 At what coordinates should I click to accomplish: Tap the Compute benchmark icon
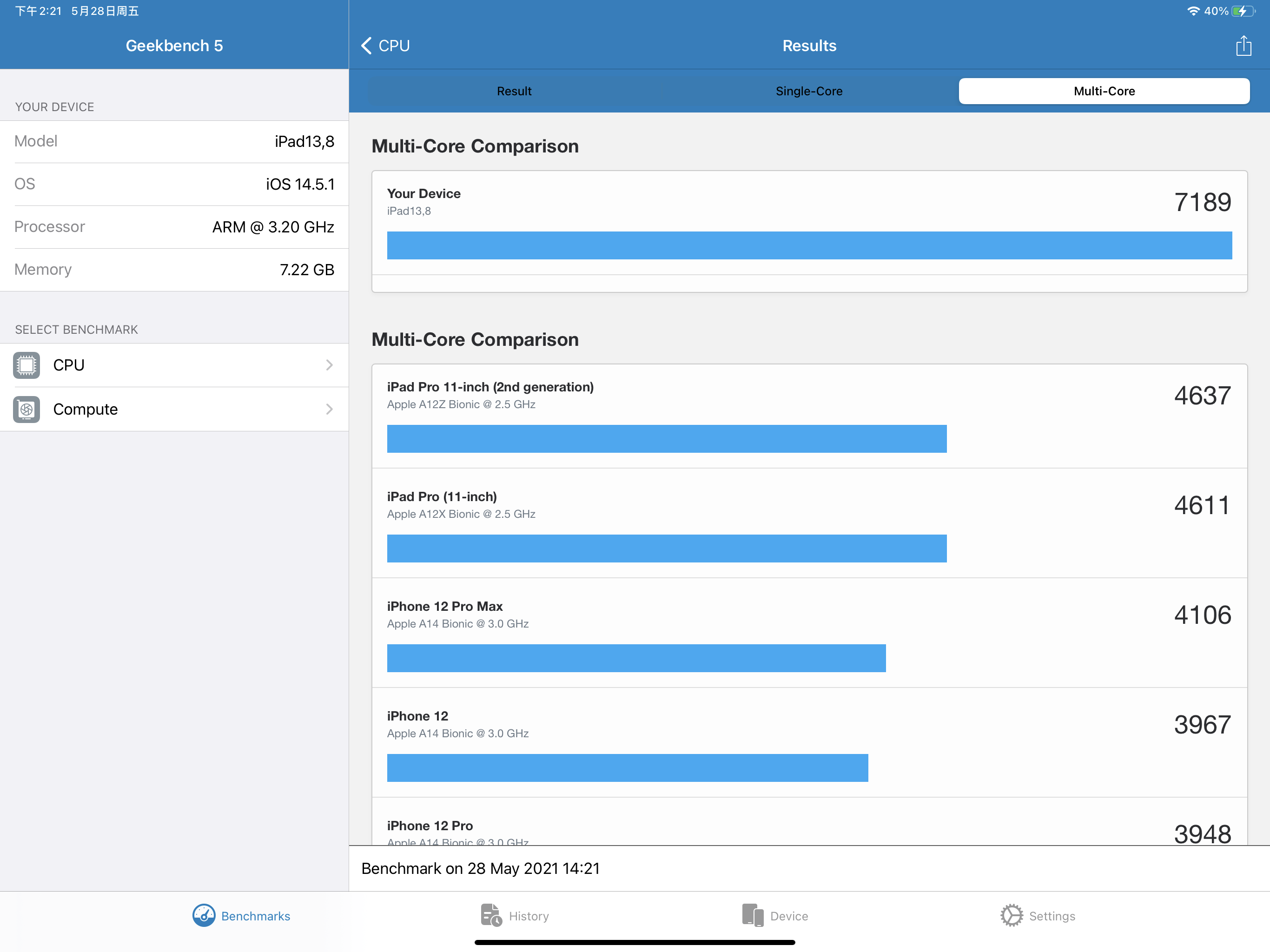click(x=26, y=410)
